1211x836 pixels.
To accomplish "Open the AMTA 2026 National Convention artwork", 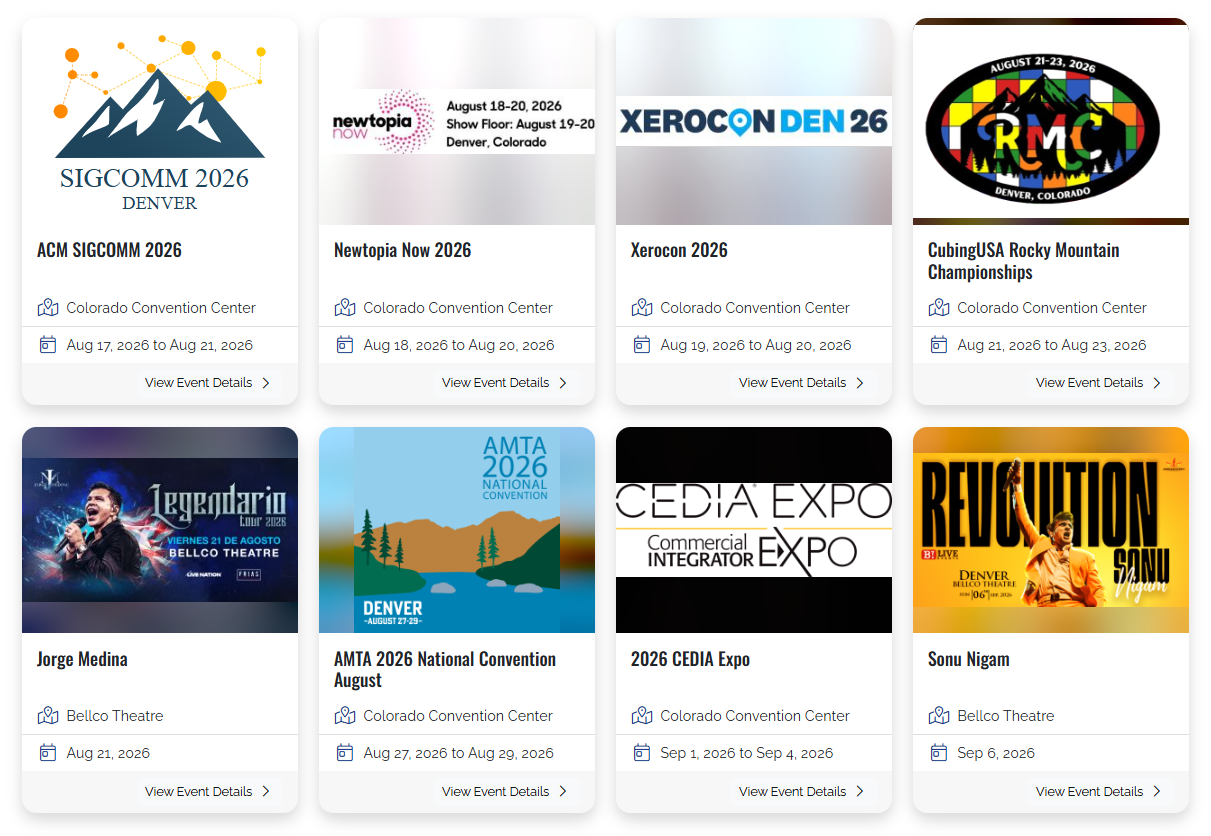I will 457,530.
